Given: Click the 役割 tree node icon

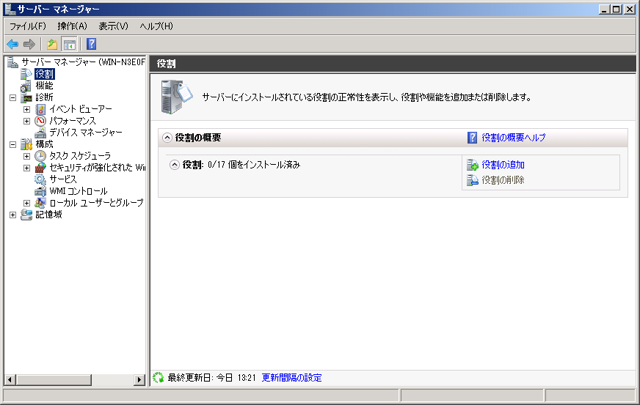Looking at the screenshot, I should coord(26,74).
